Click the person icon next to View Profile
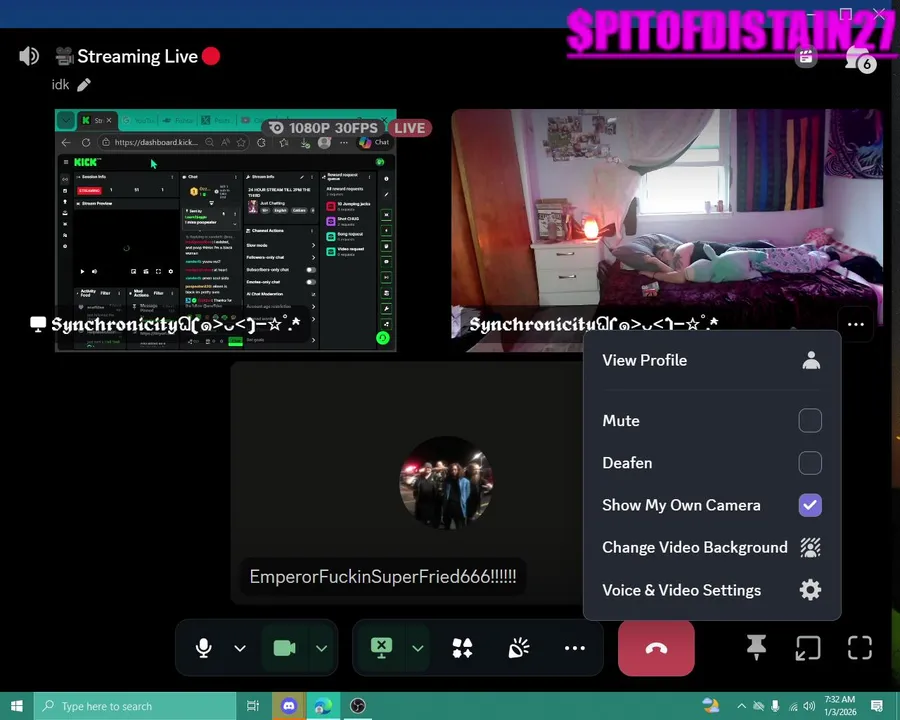The image size is (900, 720). [810, 360]
